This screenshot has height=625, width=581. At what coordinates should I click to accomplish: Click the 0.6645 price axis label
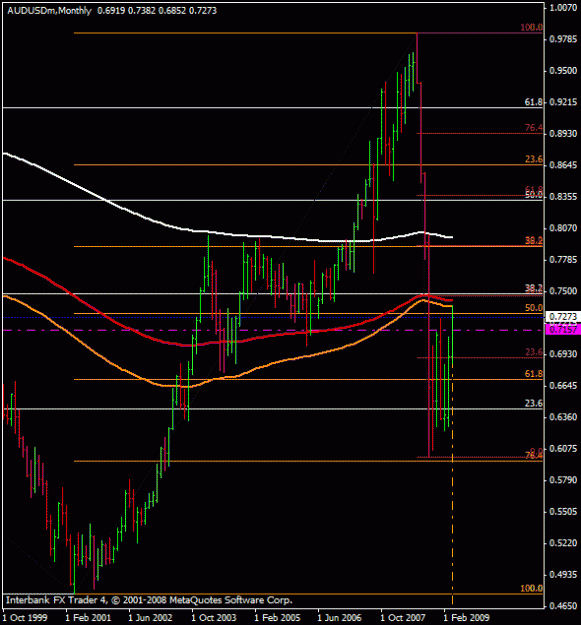[563, 385]
